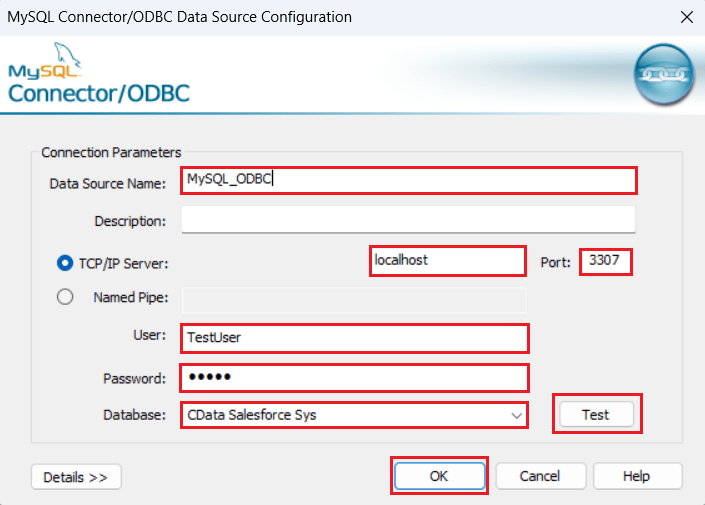
Task: Click the greyed-out Named Pipe text box
Action: (354, 298)
